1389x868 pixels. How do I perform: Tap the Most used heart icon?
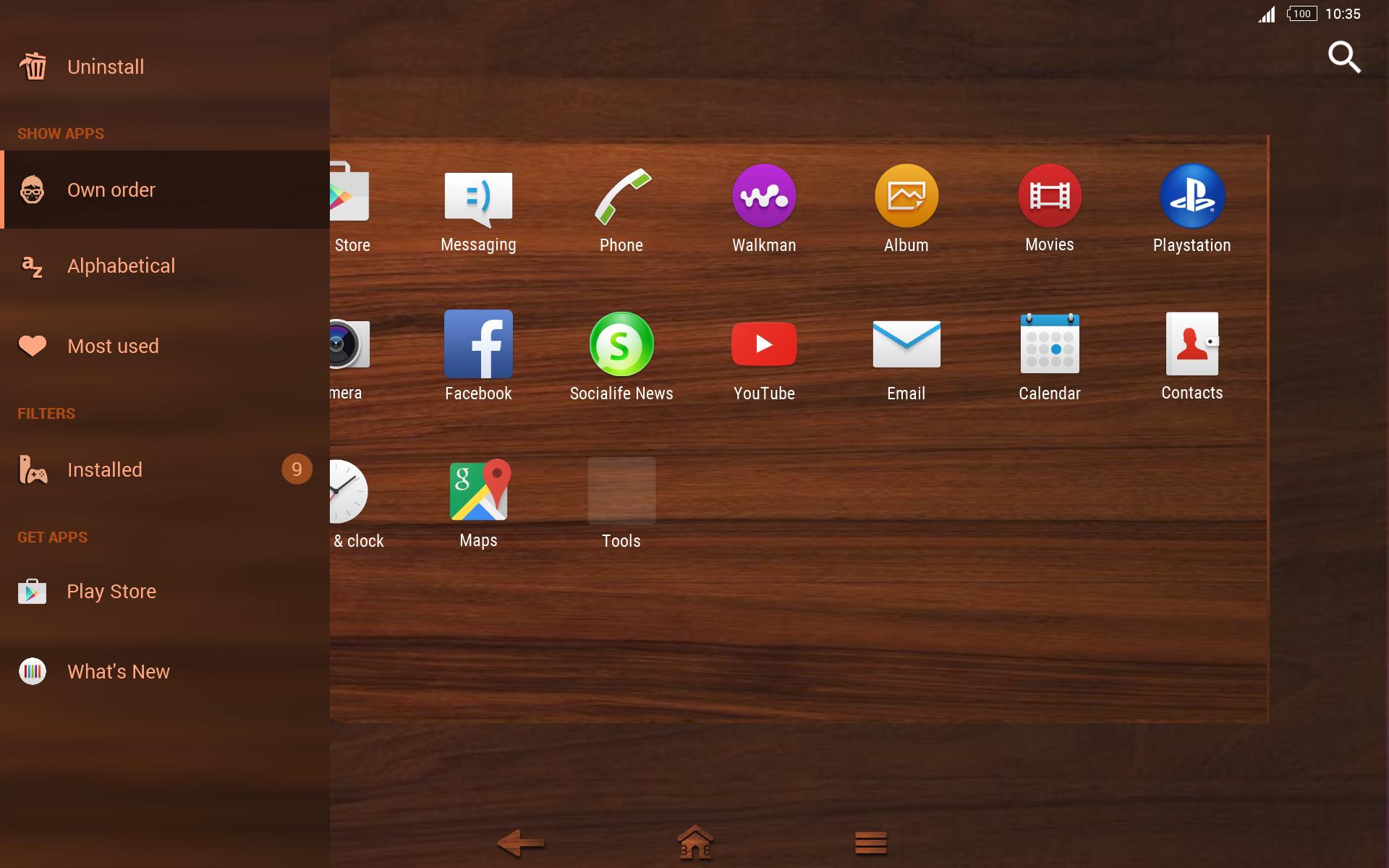point(33,346)
